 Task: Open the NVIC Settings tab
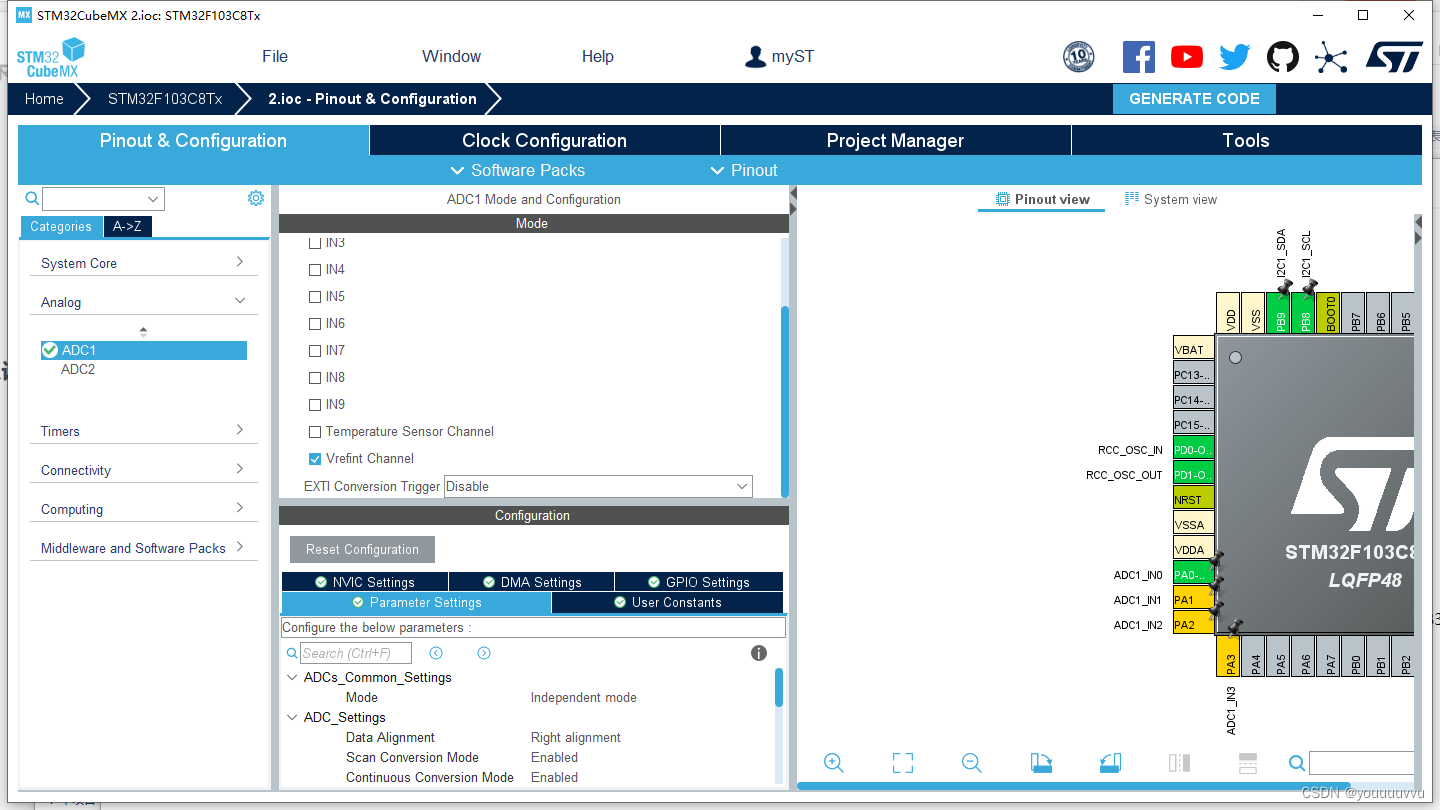click(x=365, y=582)
